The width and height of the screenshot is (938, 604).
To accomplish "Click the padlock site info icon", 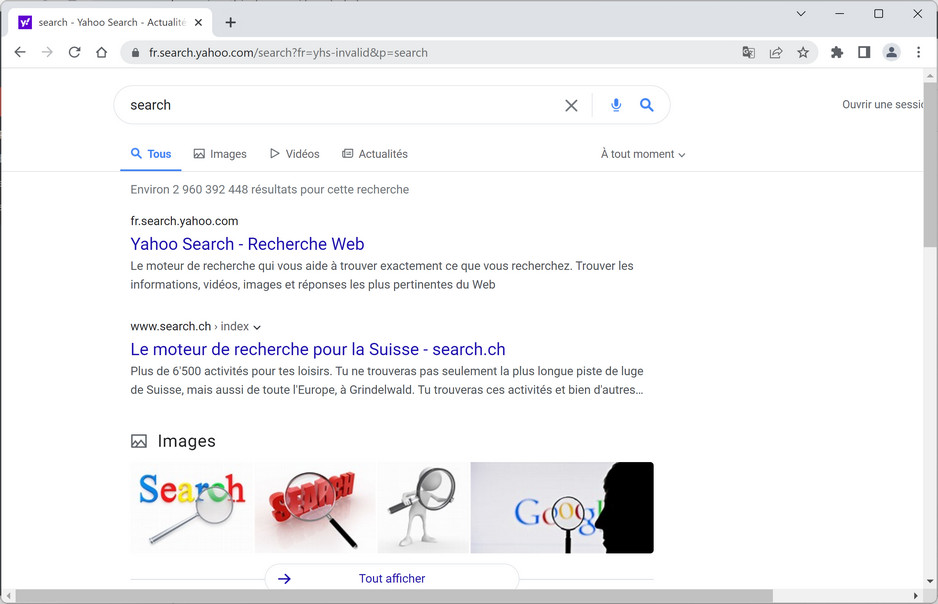I will click(135, 53).
